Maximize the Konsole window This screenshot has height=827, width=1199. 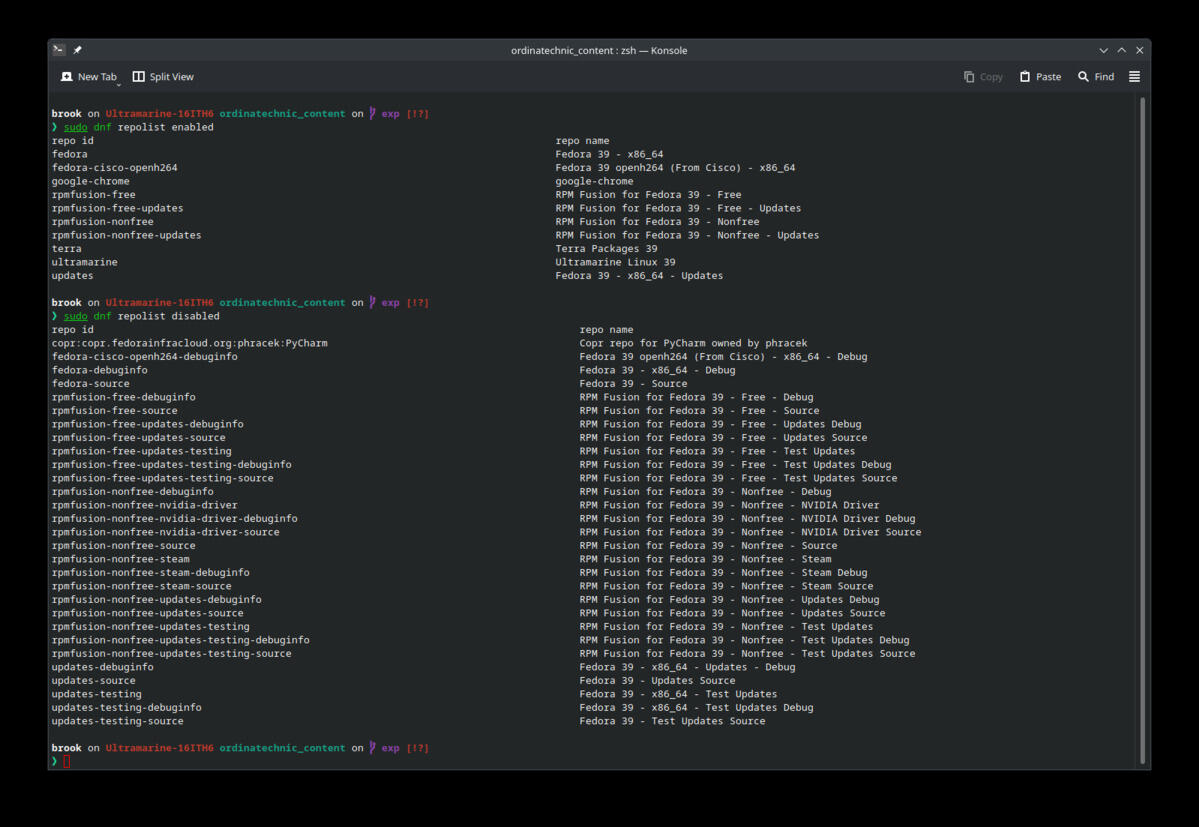pyautogui.click(x=1122, y=50)
